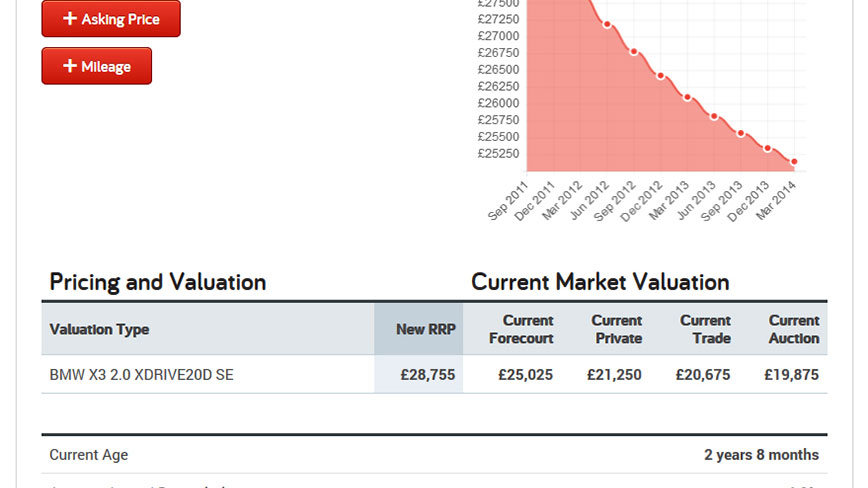This screenshot has height=488, width=868.
Task: Click plus icon on Asking Price button
Action: click(x=70, y=18)
